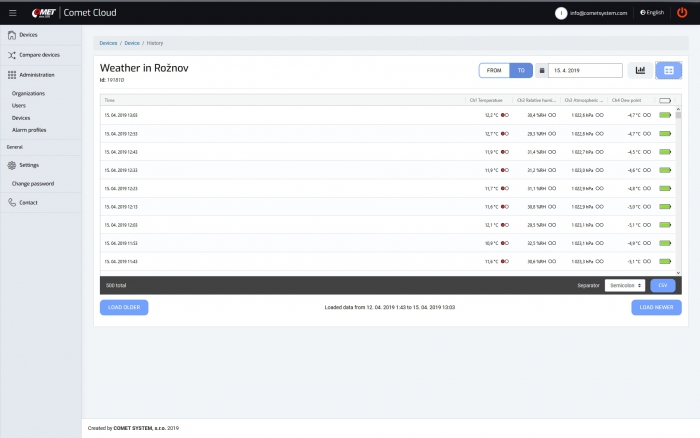
Task: Open the hamburger menu in the header
Action: tap(11, 12)
